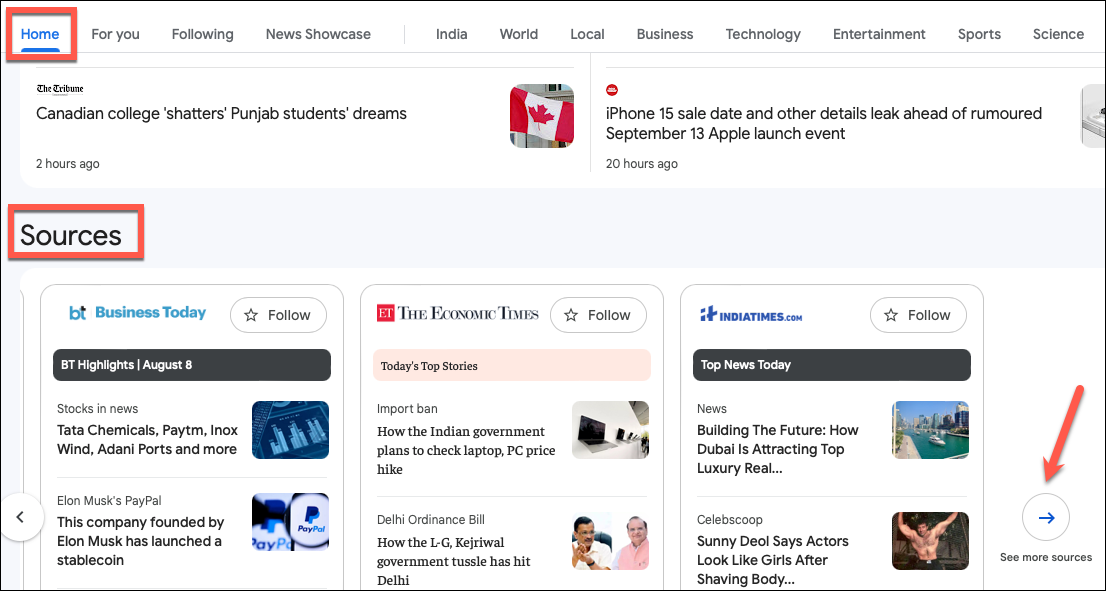This screenshot has height=591, width=1106.
Task: Follow The Economic Times source
Action: point(598,315)
